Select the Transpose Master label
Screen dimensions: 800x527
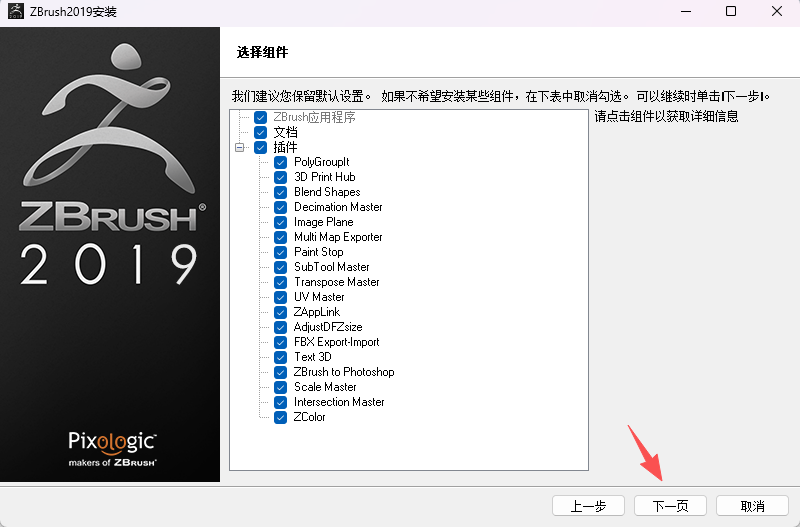pyautogui.click(x=337, y=282)
